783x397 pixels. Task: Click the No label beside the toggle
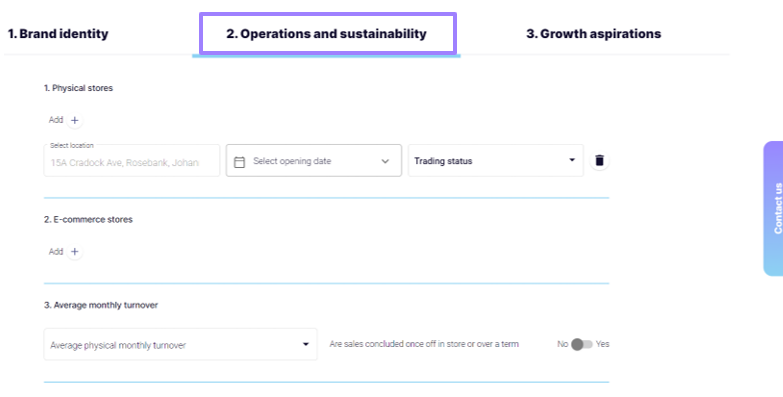pyautogui.click(x=562, y=344)
